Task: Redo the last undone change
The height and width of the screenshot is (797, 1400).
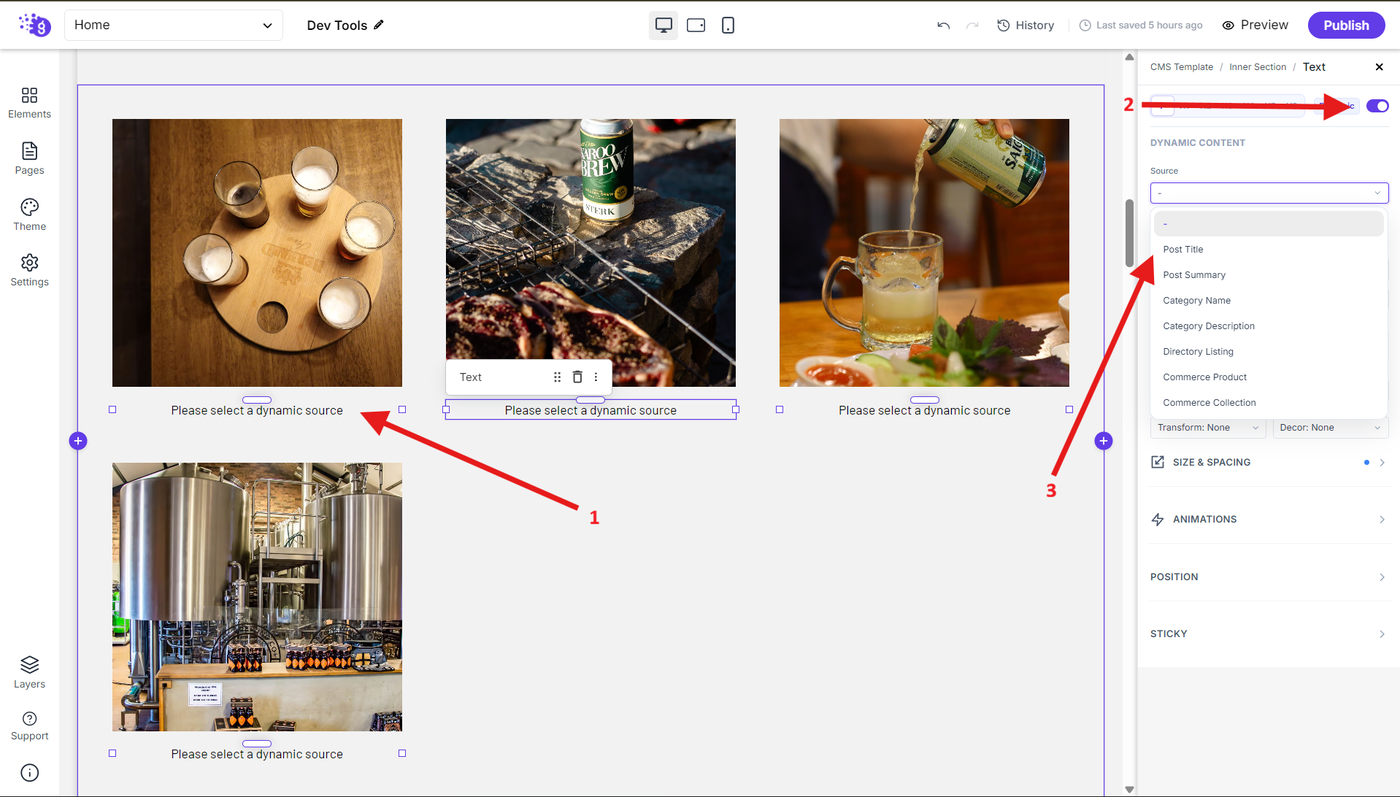Action: pos(972,25)
